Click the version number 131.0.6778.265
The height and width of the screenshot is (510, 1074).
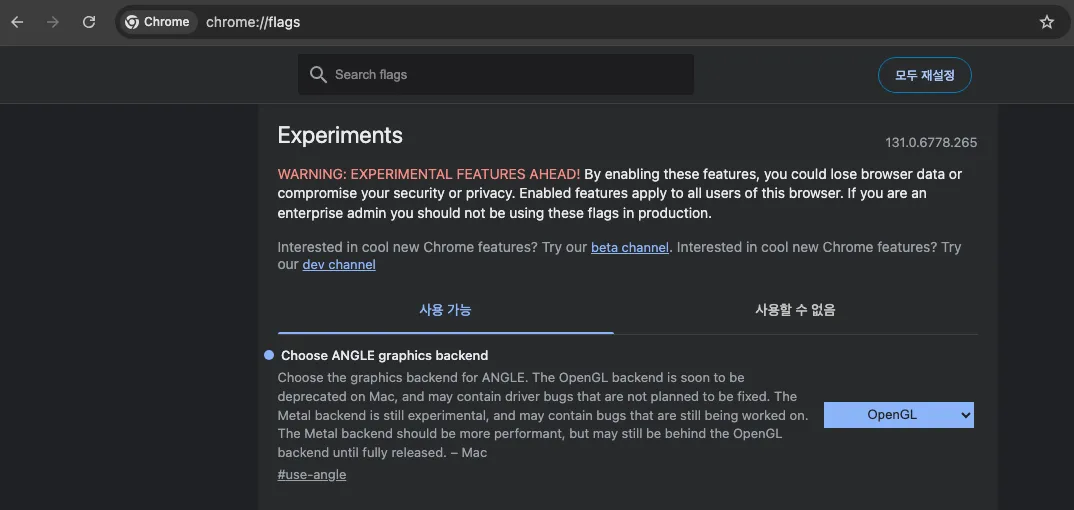tap(930, 143)
